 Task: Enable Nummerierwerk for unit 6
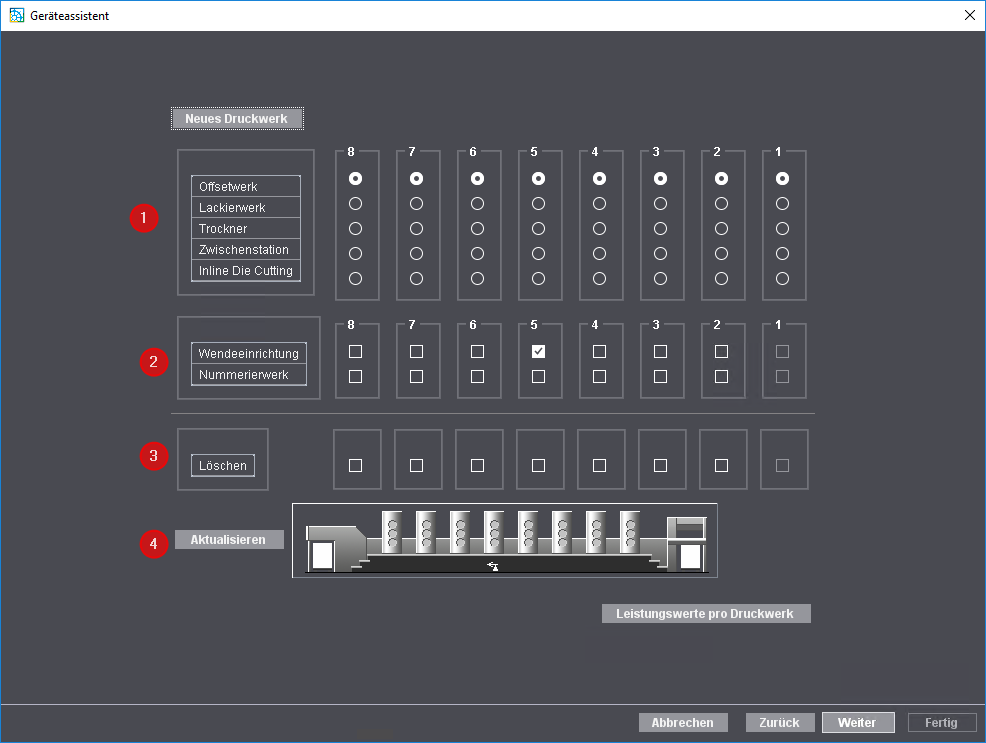coord(477,377)
